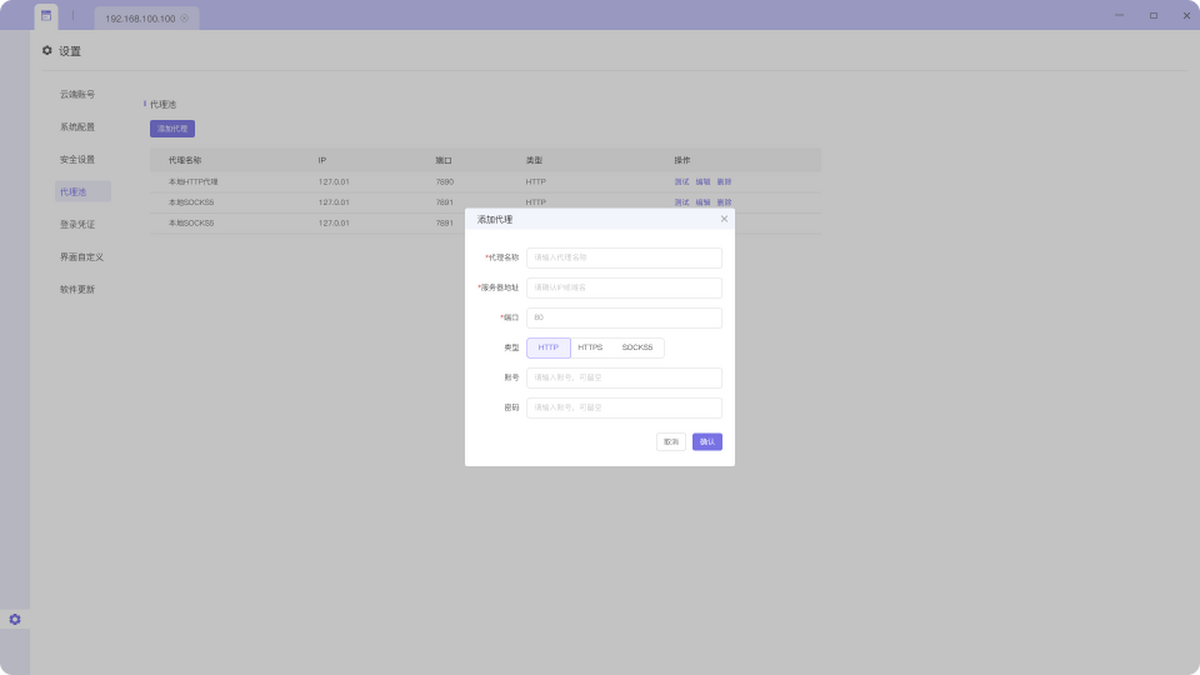The height and width of the screenshot is (675, 1200).
Task: Close the 192.168.100.100 tab
Action: point(184,19)
